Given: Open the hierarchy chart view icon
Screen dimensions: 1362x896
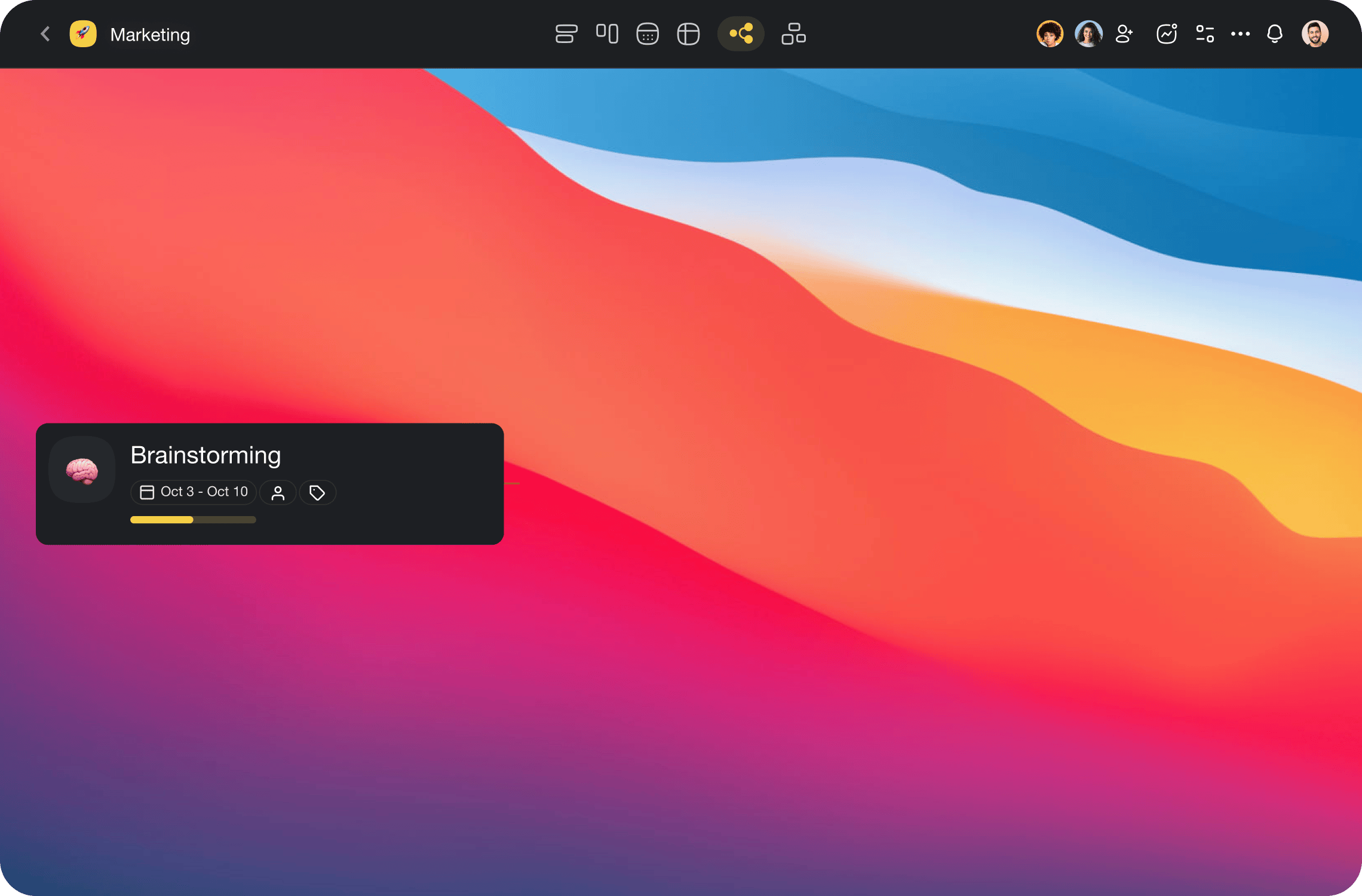Looking at the screenshot, I should [793, 34].
